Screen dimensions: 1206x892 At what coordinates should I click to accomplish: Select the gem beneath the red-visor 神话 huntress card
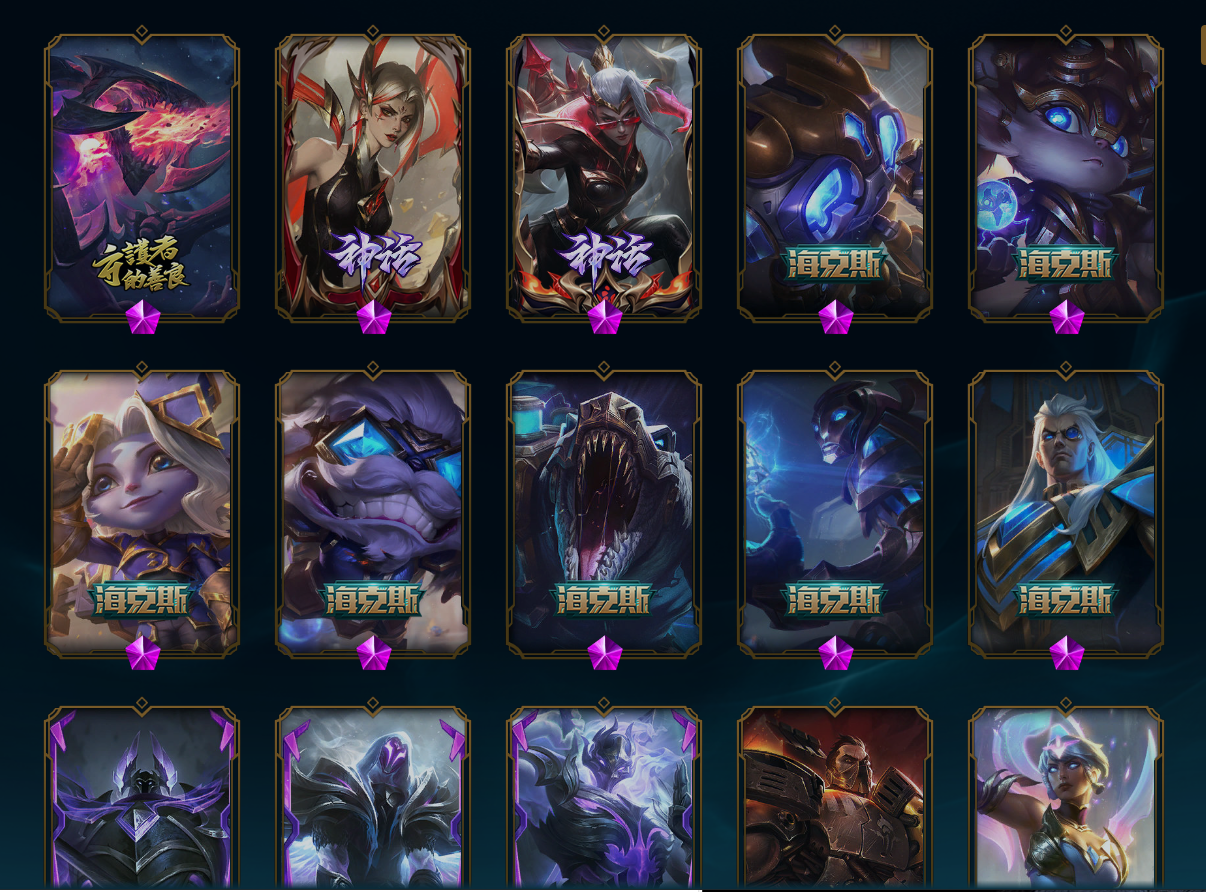tap(604, 318)
